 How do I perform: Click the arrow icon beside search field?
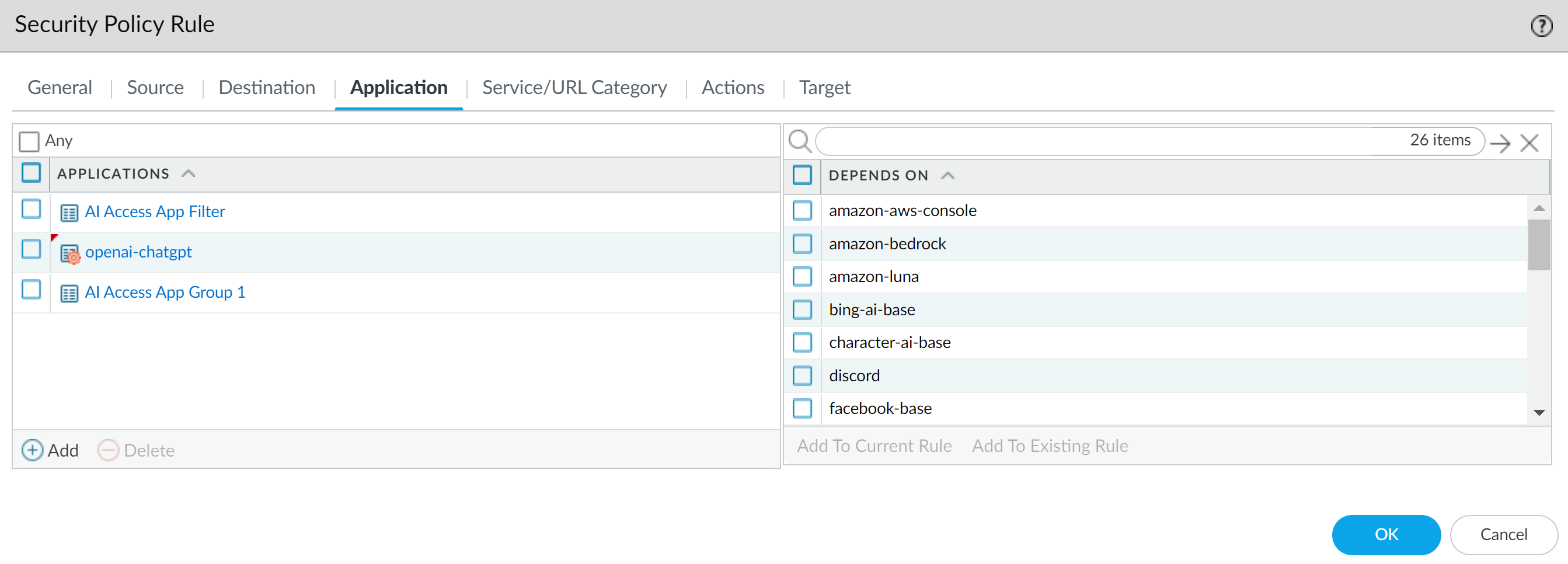tap(1500, 143)
